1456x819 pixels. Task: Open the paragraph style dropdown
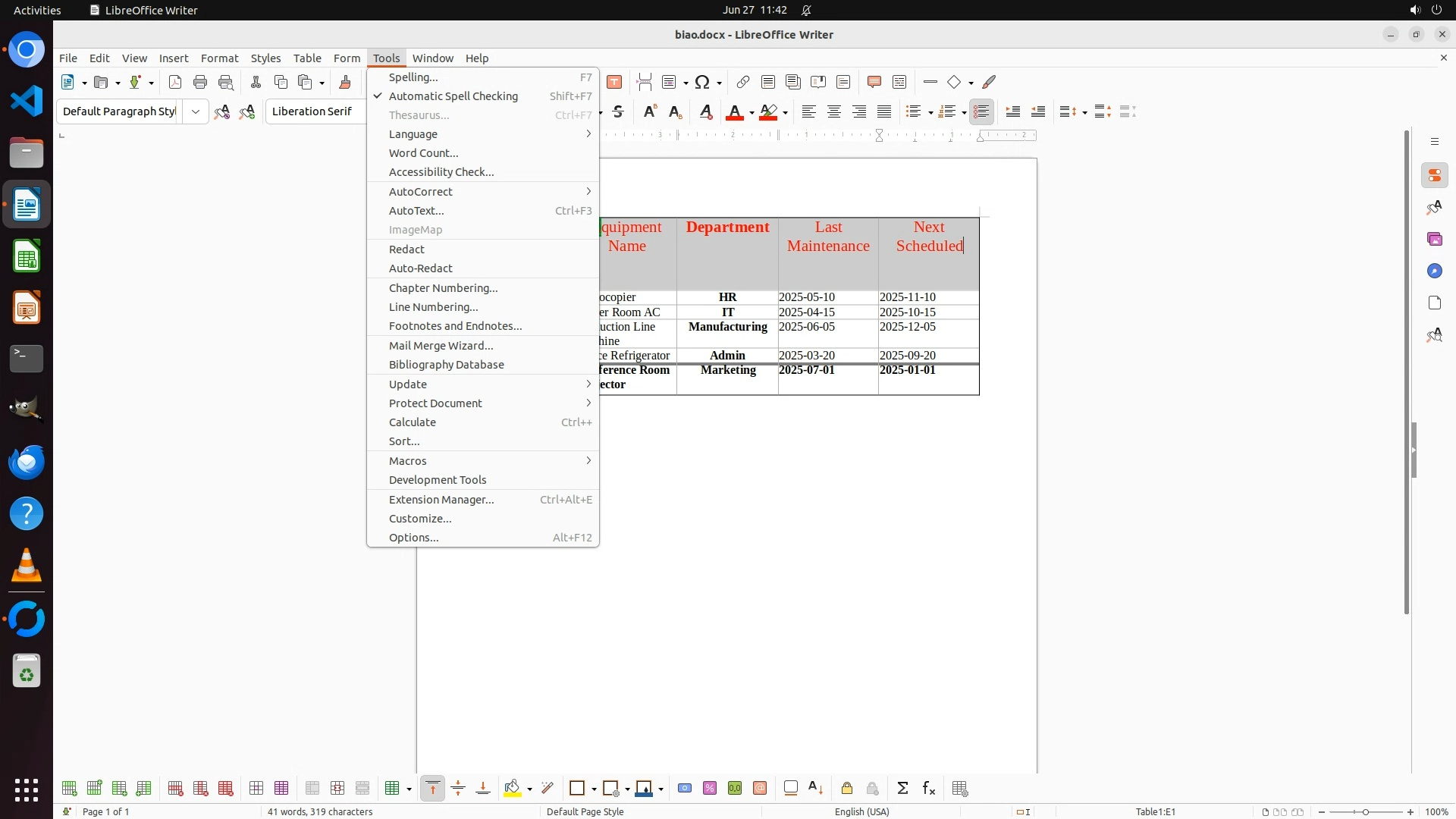(195, 112)
